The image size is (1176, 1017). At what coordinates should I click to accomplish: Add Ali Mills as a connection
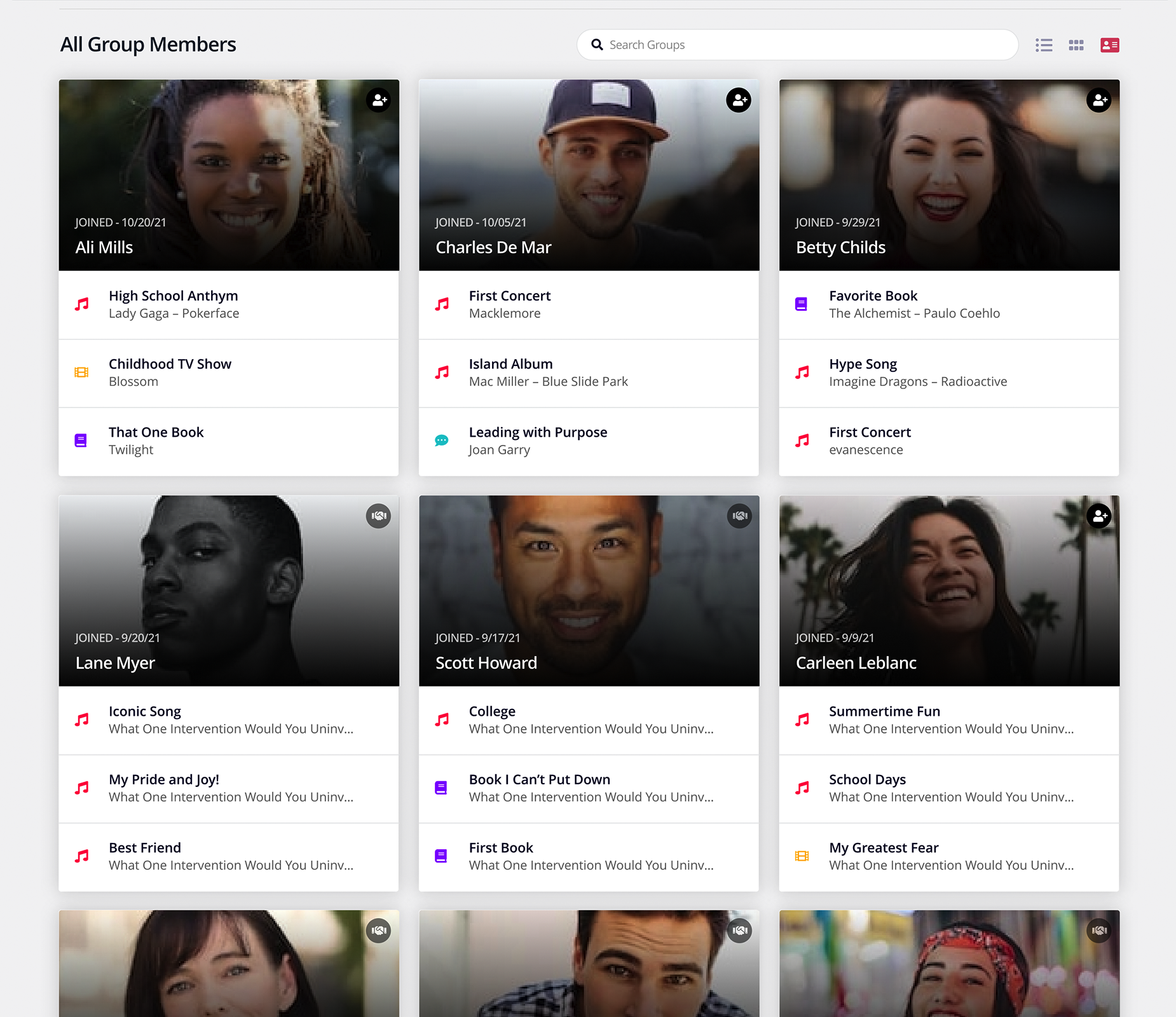[x=379, y=100]
